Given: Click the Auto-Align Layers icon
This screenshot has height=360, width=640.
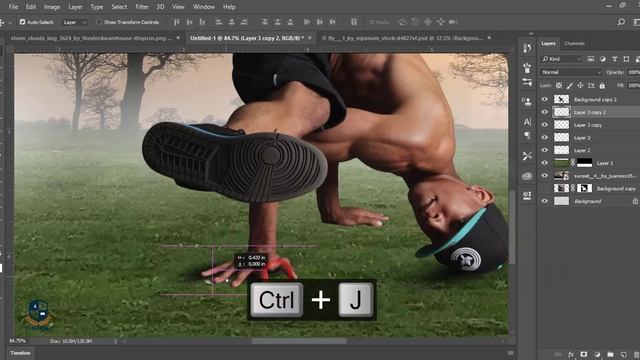Looking at the screenshot, I should click(354, 22).
